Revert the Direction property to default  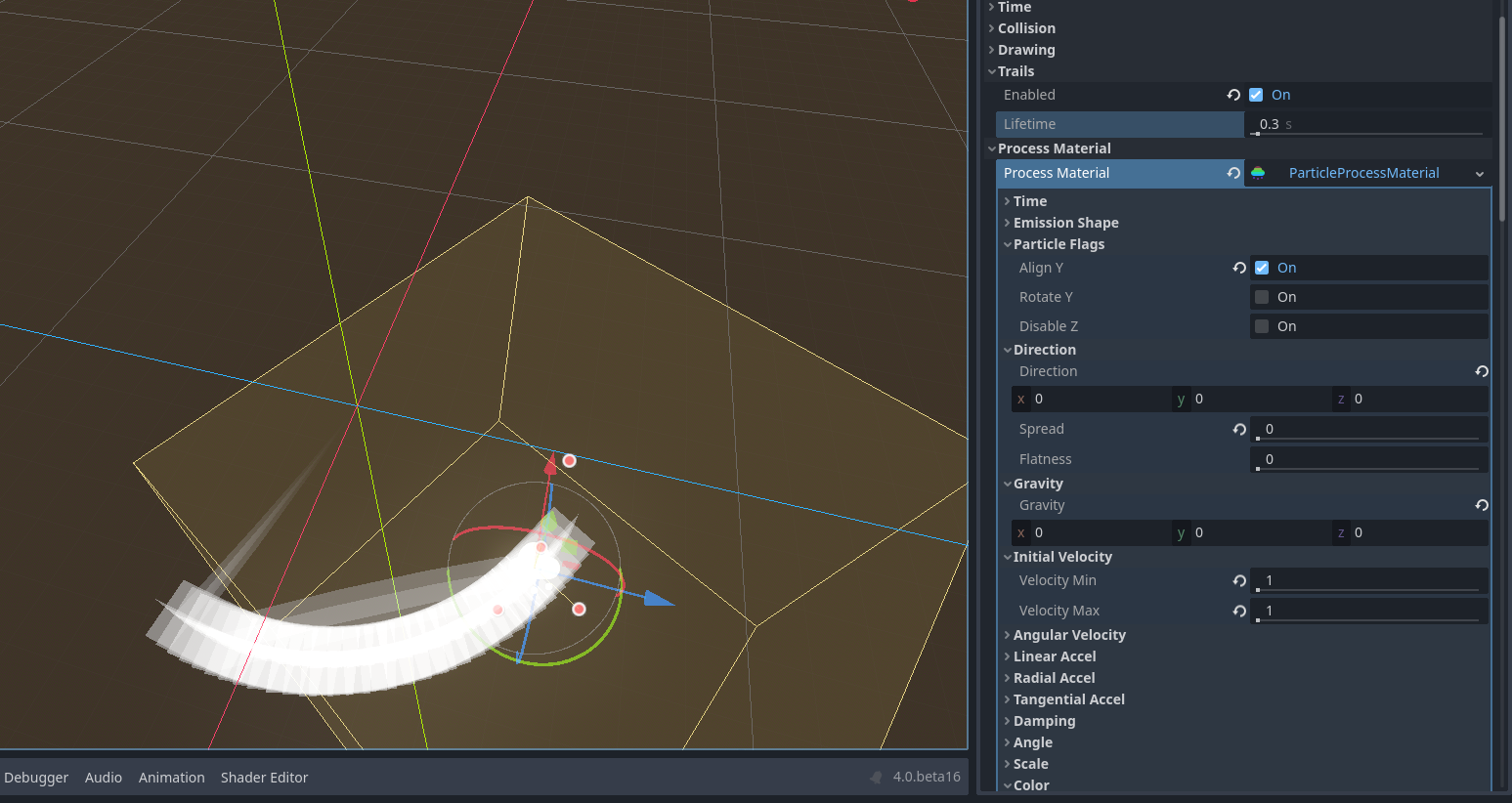point(1482,370)
